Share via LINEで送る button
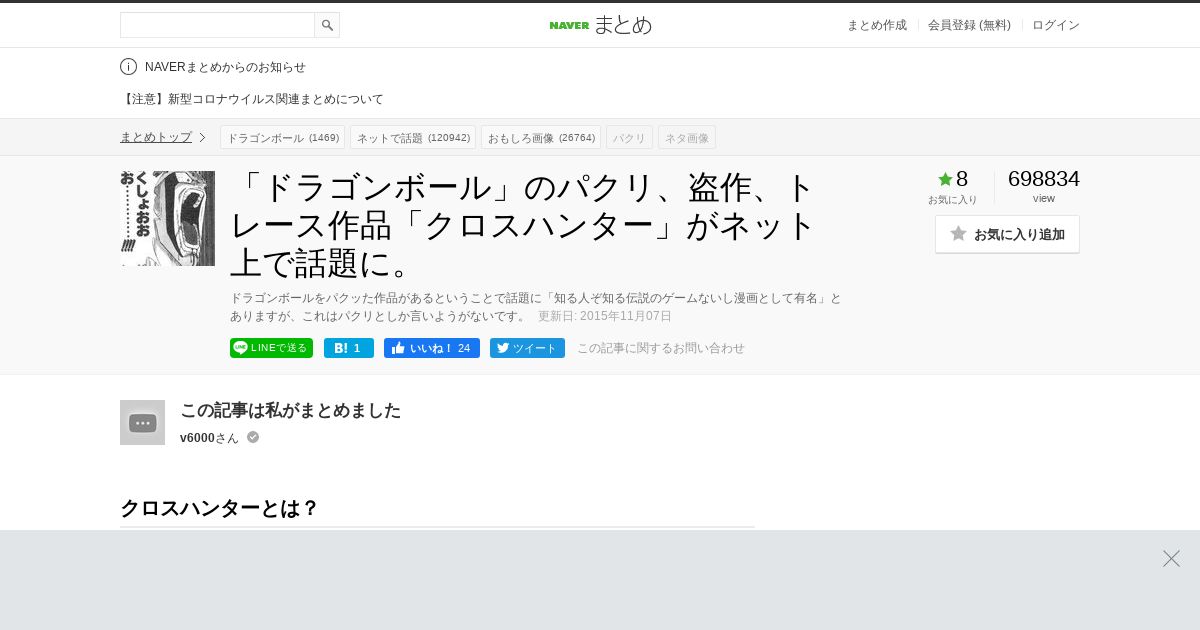 [x=271, y=348]
